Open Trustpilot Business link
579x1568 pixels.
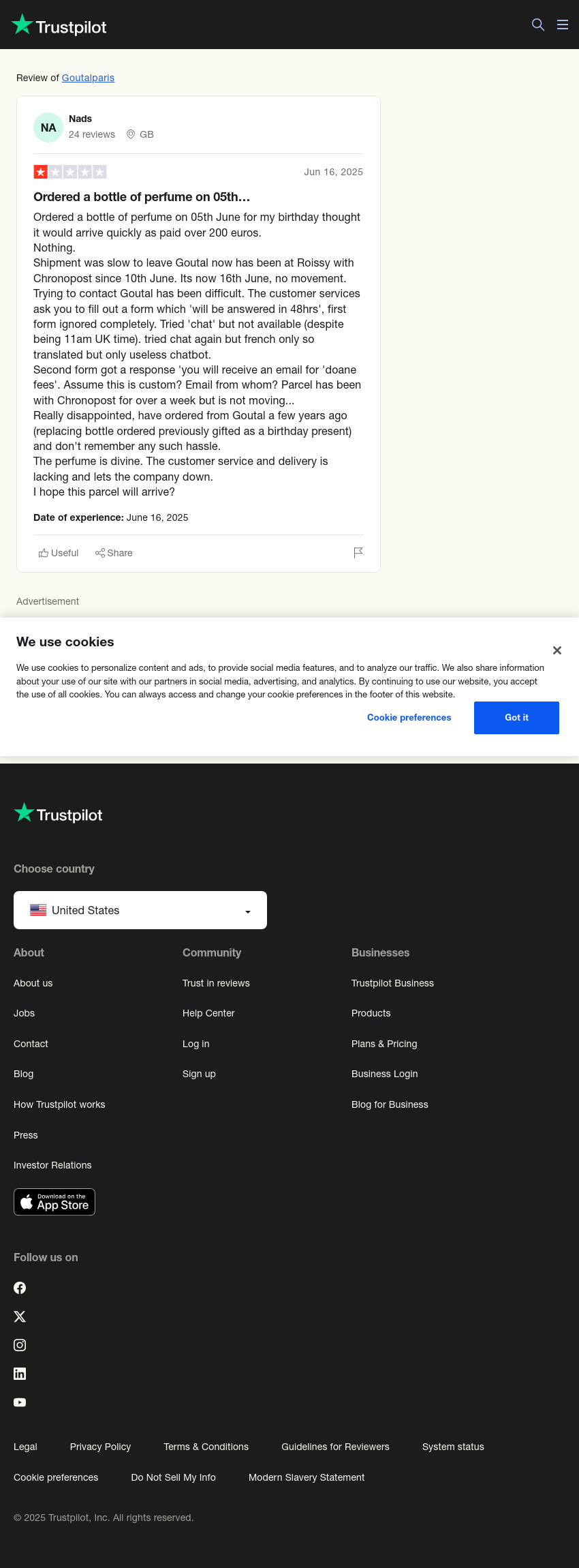[392, 983]
